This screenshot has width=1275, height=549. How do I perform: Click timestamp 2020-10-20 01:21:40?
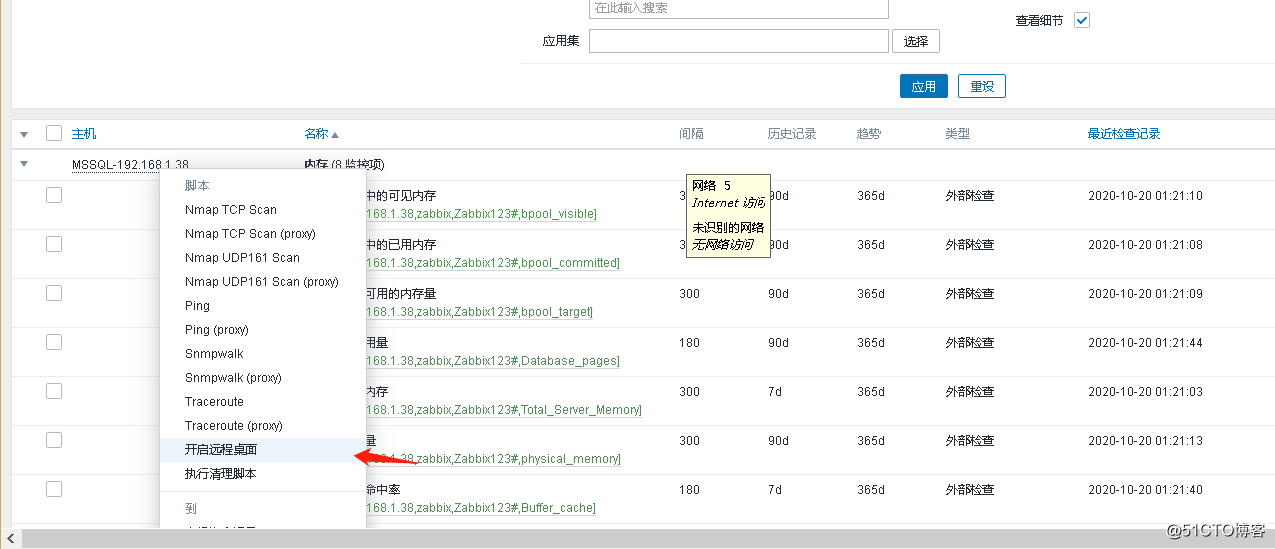[1145, 490]
